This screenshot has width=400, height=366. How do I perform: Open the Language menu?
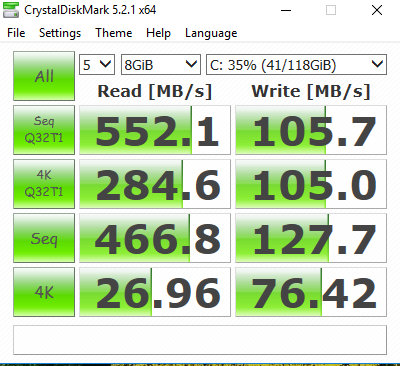point(211,33)
